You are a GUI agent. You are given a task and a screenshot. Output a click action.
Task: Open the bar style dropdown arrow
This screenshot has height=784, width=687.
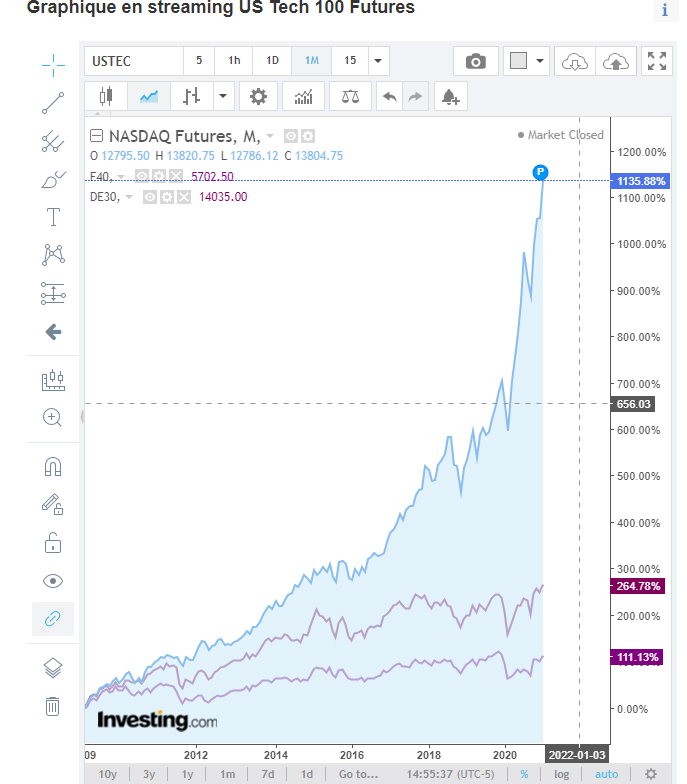click(x=222, y=97)
